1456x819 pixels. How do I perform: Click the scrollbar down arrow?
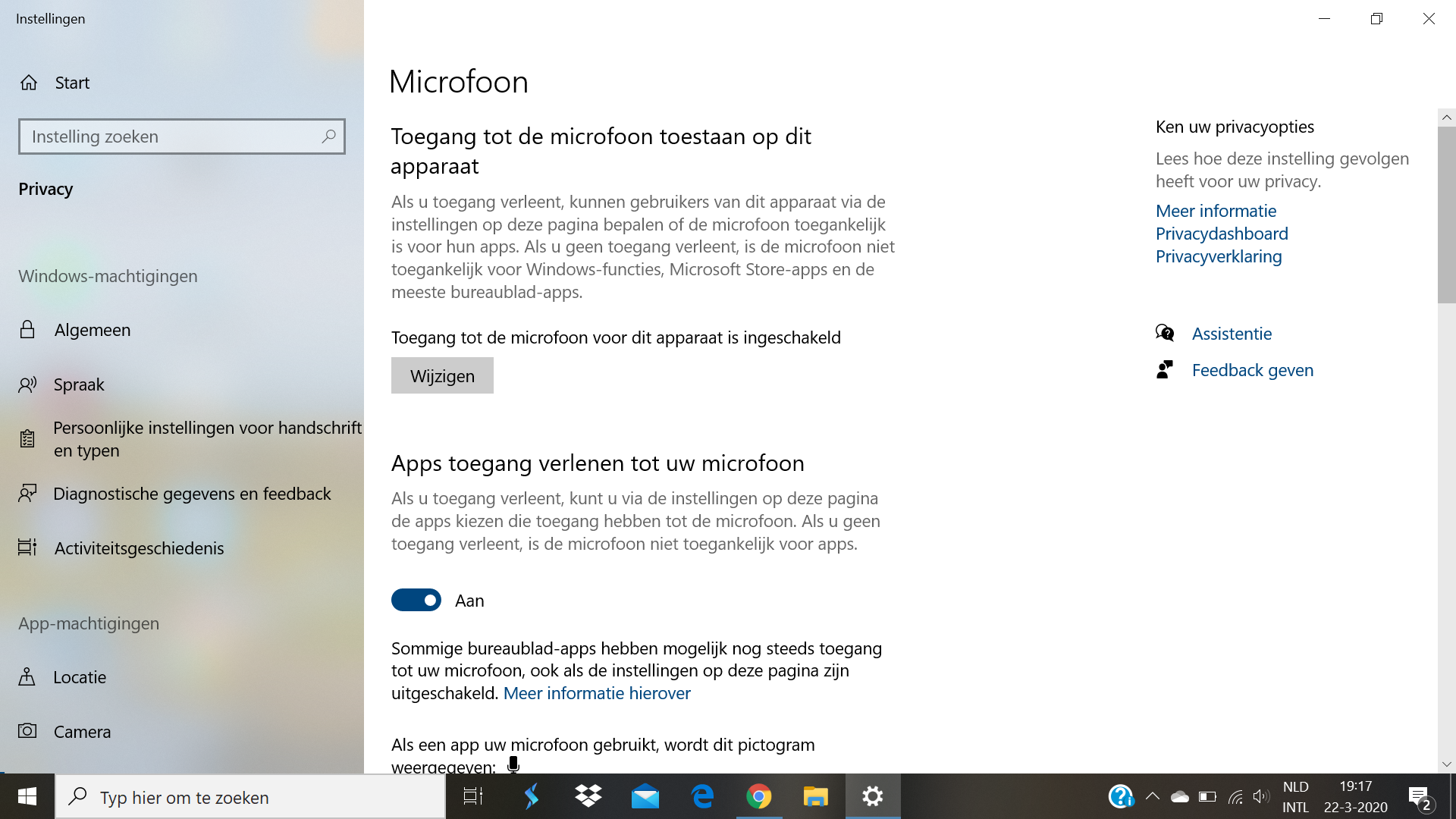pyautogui.click(x=1446, y=764)
